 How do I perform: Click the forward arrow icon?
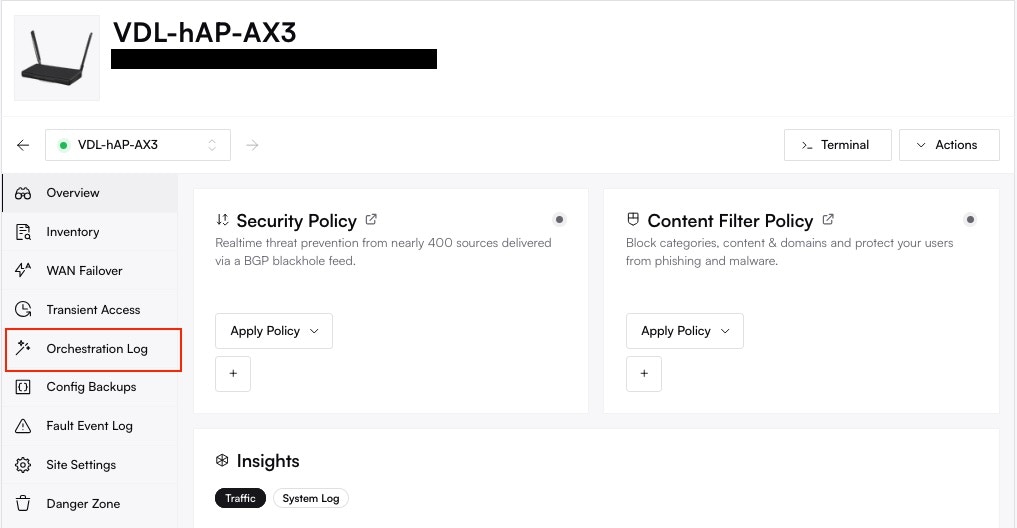point(253,145)
